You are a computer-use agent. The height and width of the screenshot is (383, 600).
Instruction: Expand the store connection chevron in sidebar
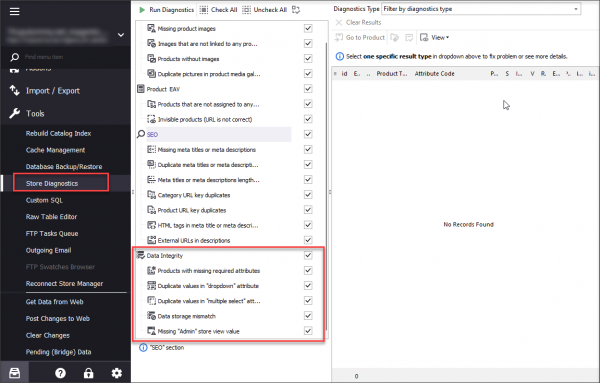coord(121,35)
